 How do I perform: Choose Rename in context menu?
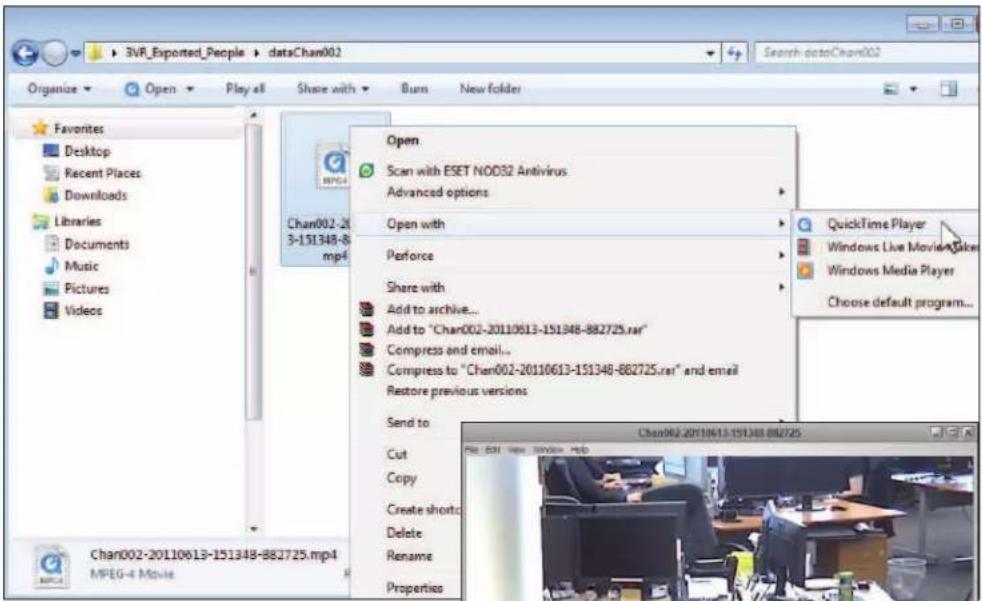coord(409,556)
